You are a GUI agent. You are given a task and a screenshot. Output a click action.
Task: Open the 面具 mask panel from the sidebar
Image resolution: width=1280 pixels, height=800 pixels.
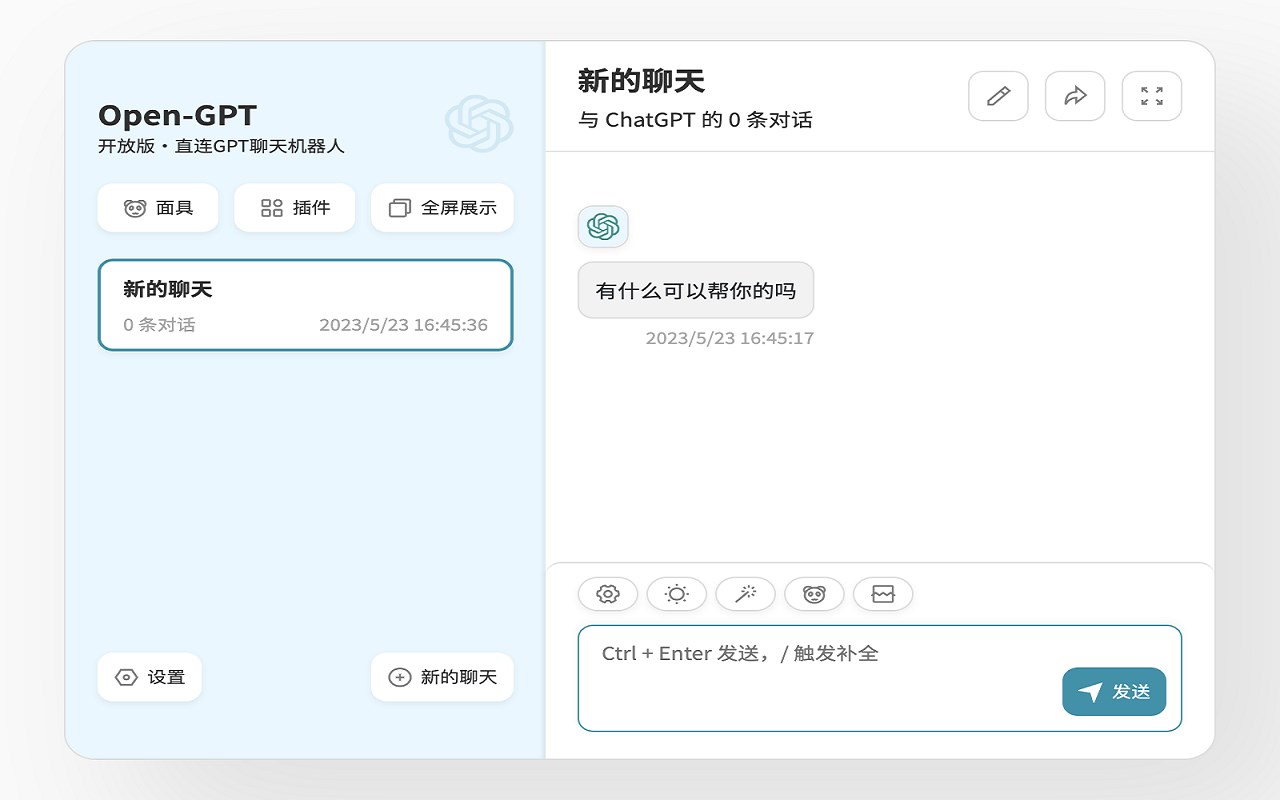tap(157, 207)
